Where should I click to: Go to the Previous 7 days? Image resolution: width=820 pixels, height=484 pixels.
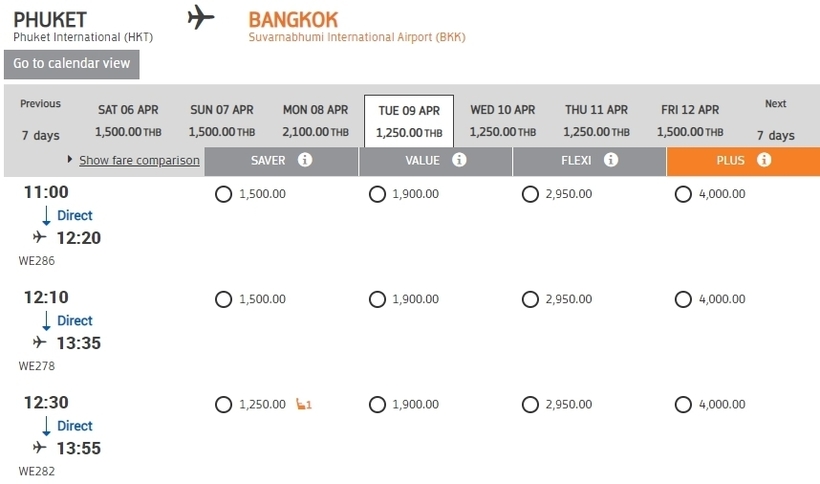pos(40,120)
